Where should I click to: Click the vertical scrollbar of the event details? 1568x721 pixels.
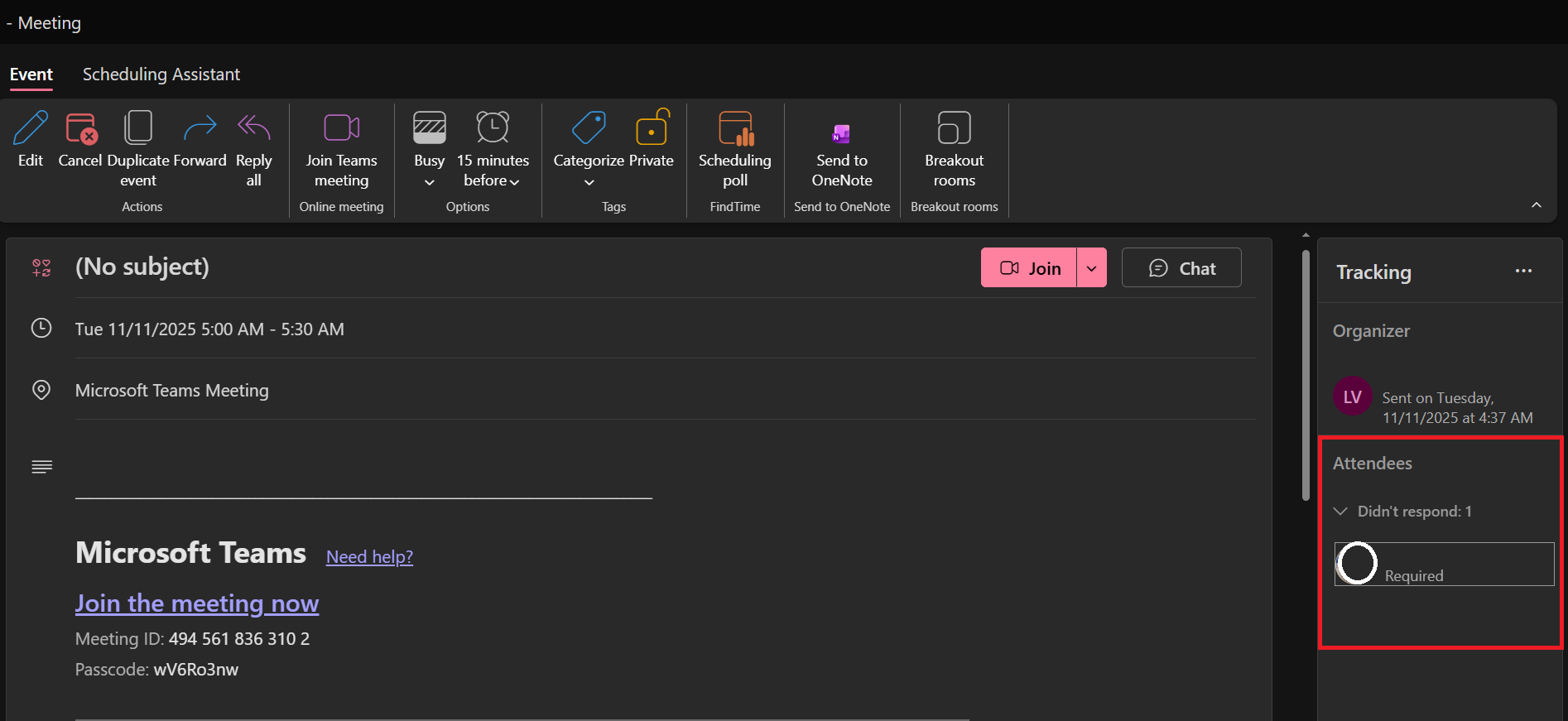click(x=1306, y=376)
